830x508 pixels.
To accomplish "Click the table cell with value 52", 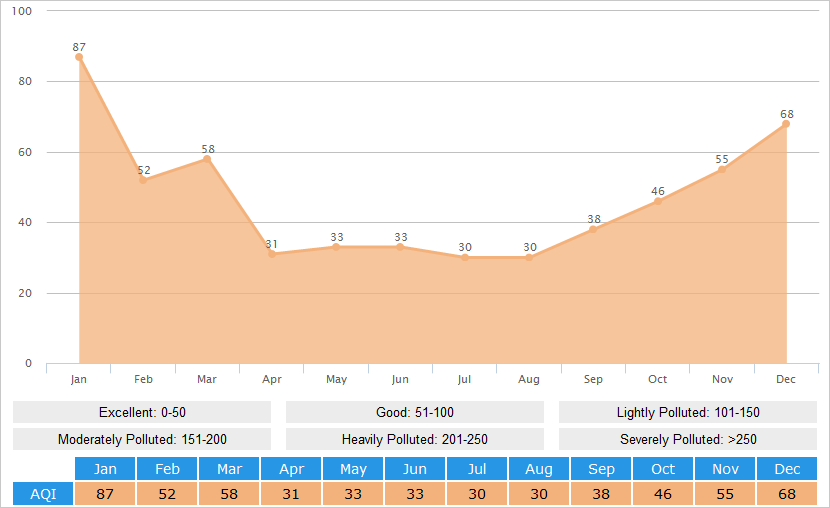I will click(x=167, y=494).
